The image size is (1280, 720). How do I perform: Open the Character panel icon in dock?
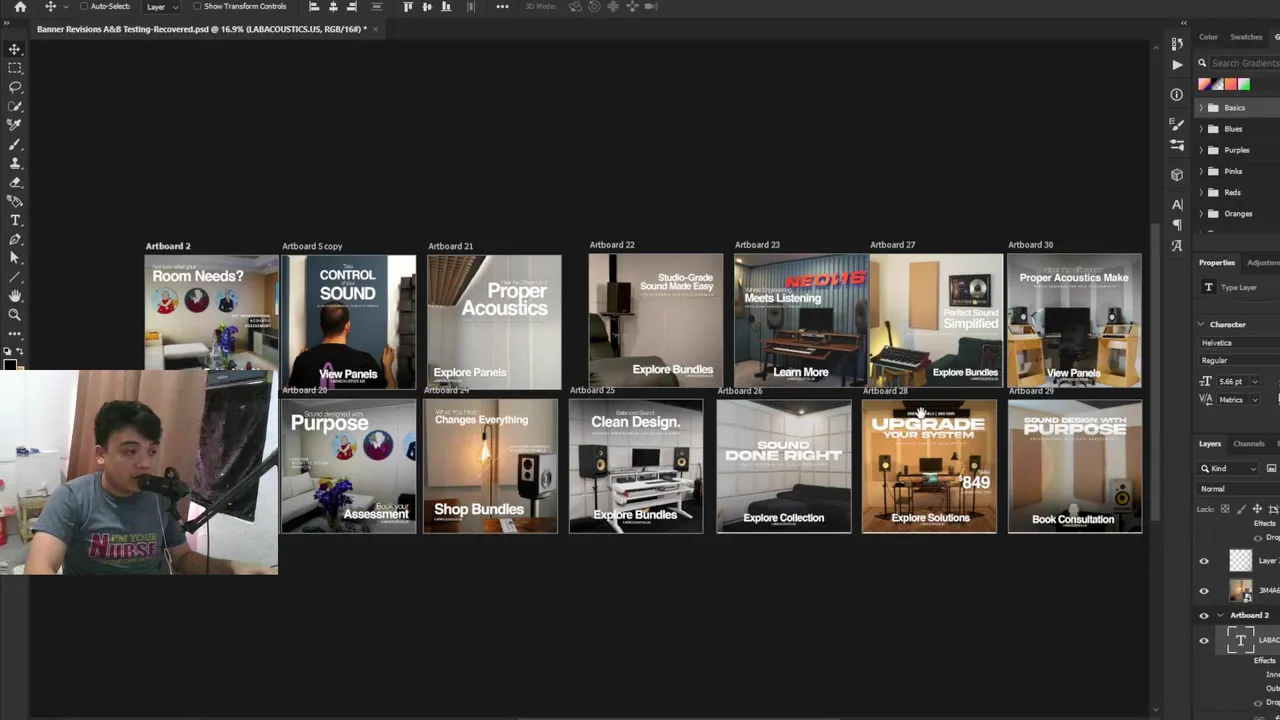coord(1177,205)
